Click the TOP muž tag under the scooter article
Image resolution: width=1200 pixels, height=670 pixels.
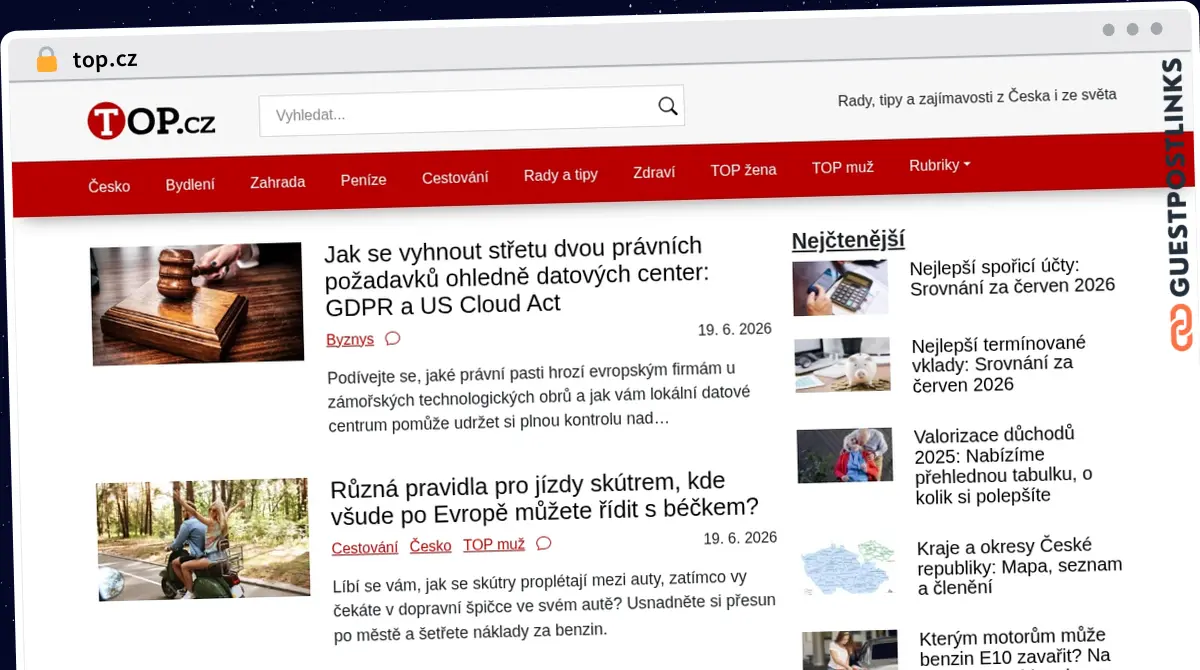tap(494, 545)
